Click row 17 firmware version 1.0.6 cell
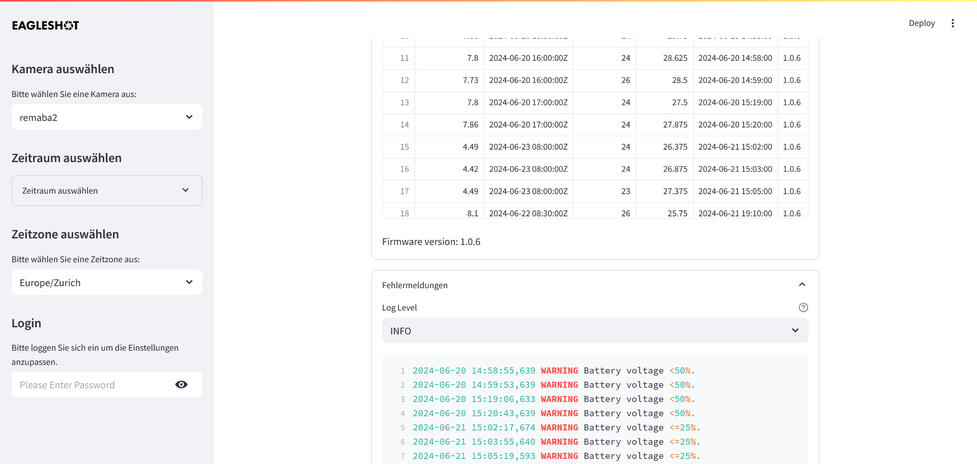 791,191
